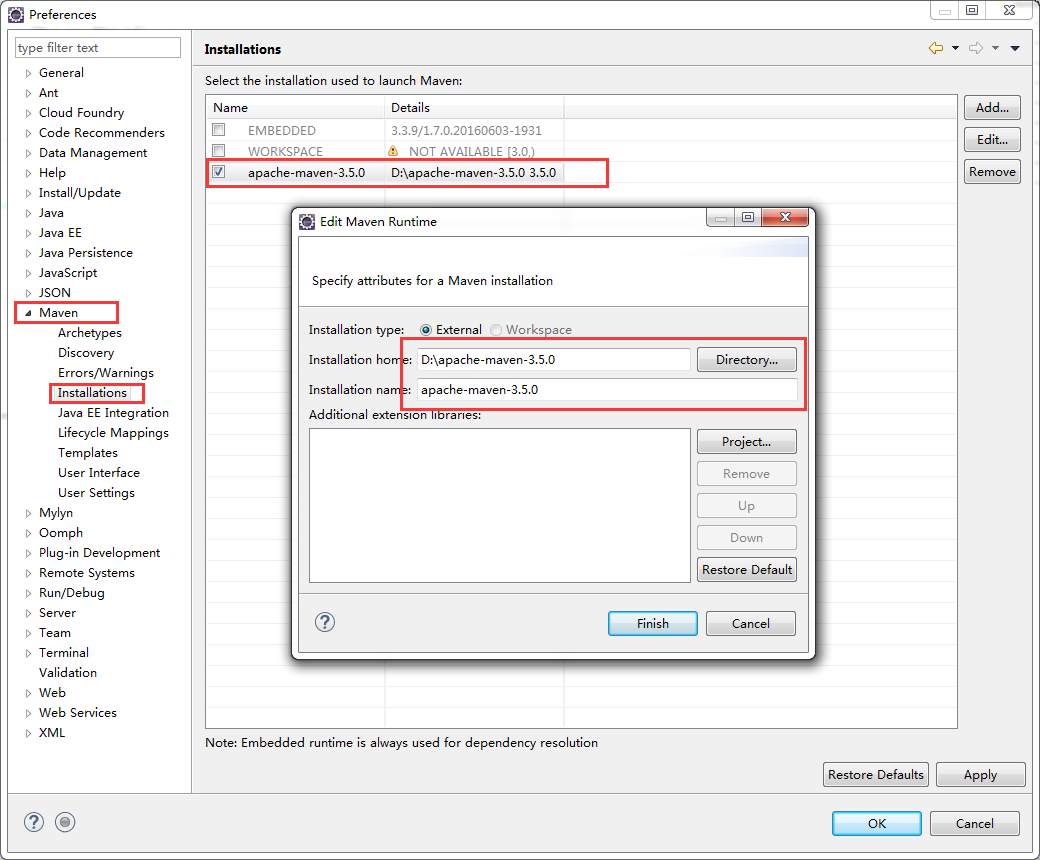
Task: Expand the Java tree node
Action: pyautogui.click(x=28, y=213)
